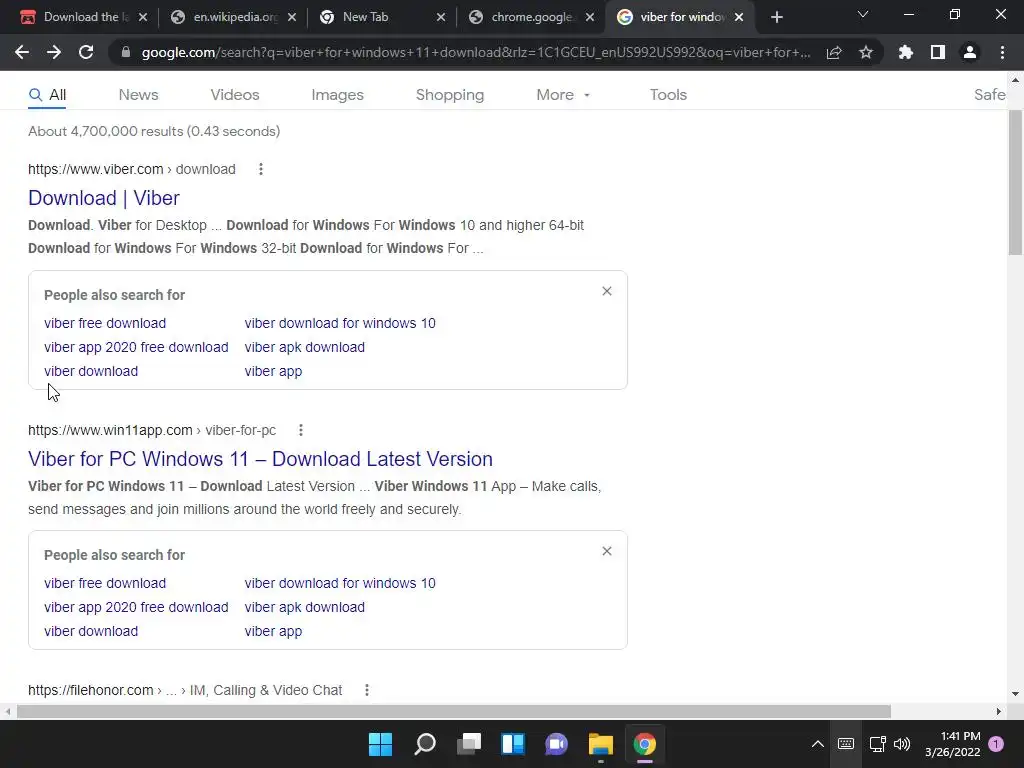This screenshot has height=768, width=1024.
Task: Close the 'viber for windows' tab
Action: (739, 17)
